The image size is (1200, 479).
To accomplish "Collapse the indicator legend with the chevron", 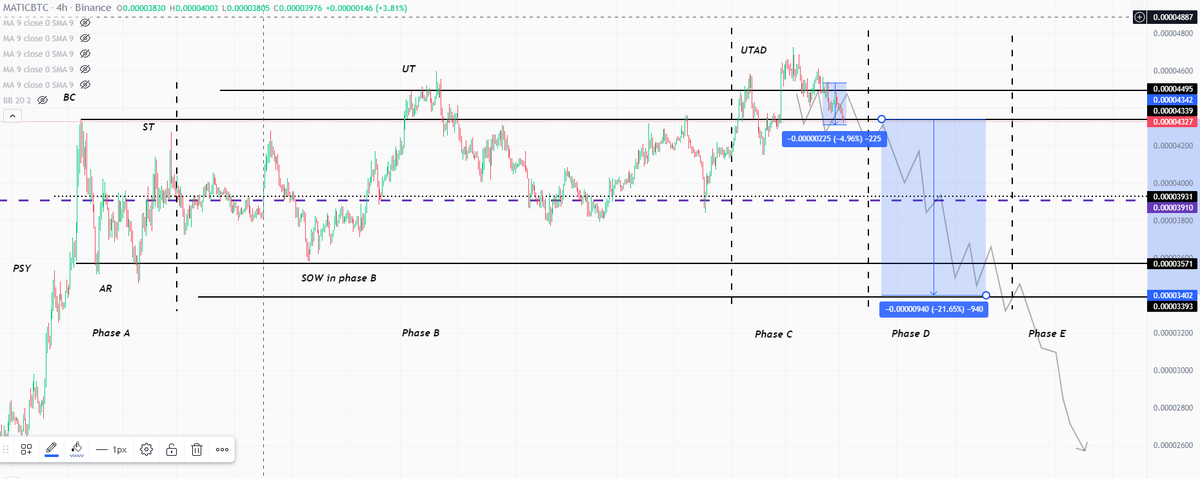I will click(x=11, y=116).
